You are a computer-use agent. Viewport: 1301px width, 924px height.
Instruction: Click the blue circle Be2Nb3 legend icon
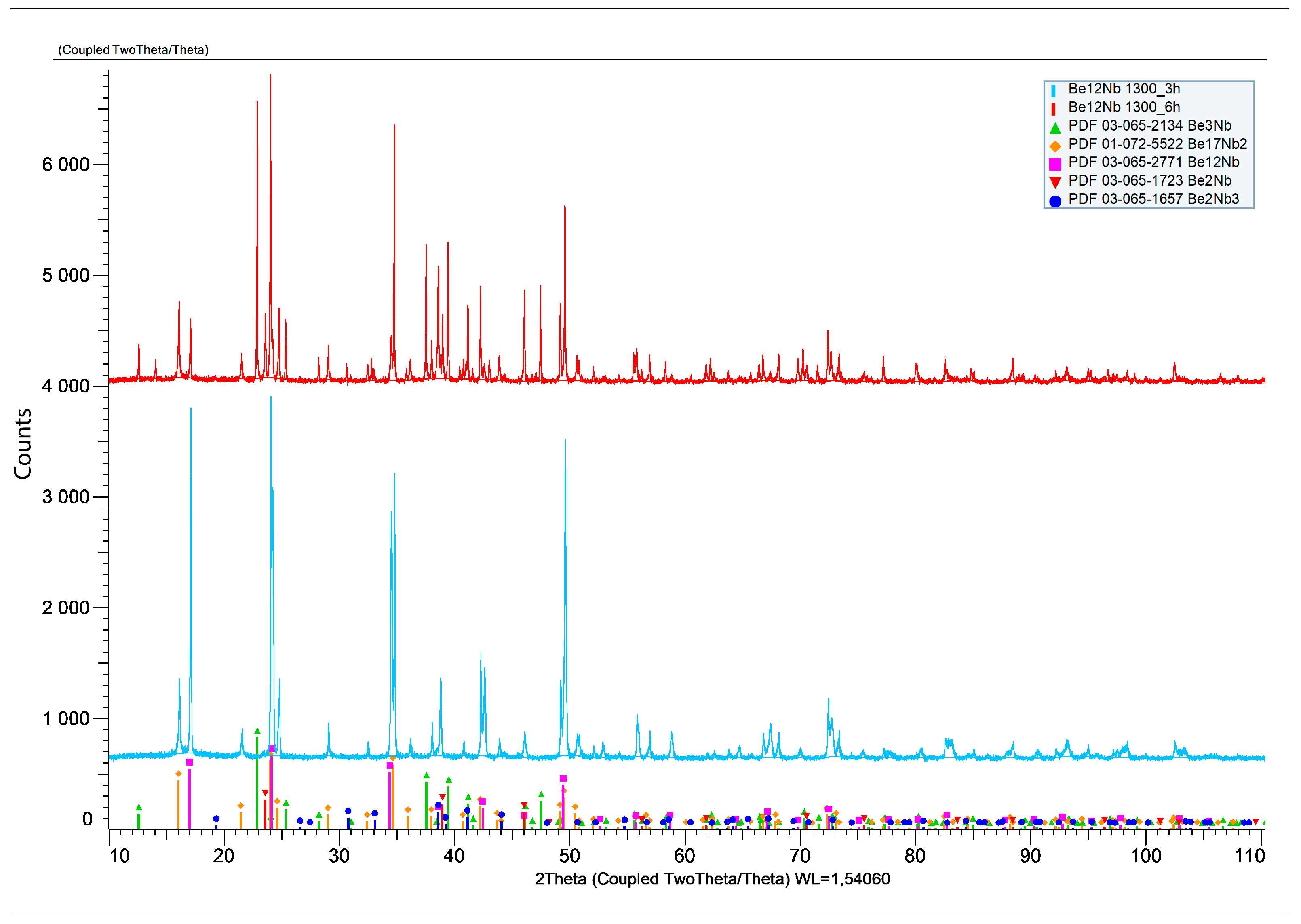1055,201
